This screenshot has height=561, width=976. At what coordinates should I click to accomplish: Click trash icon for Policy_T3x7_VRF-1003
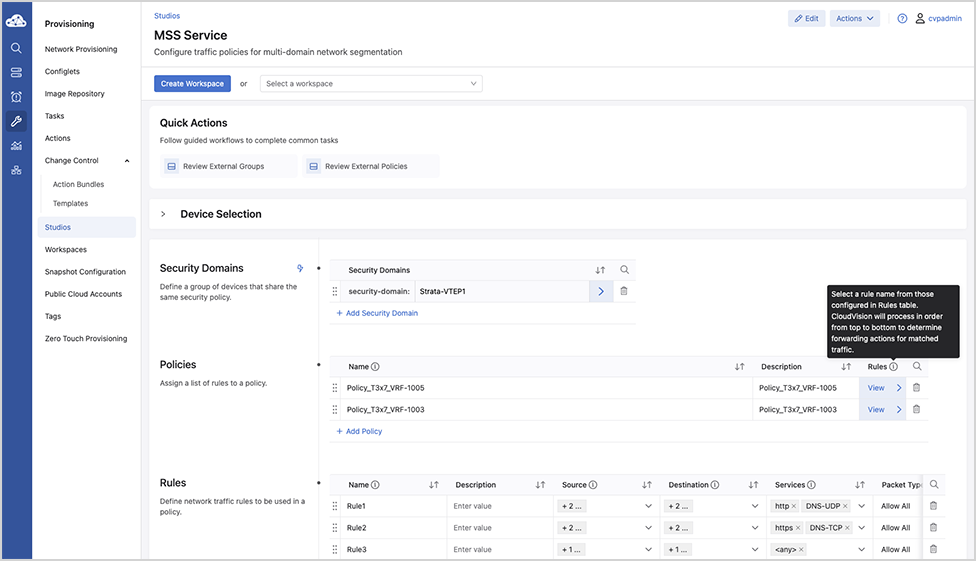coord(916,410)
